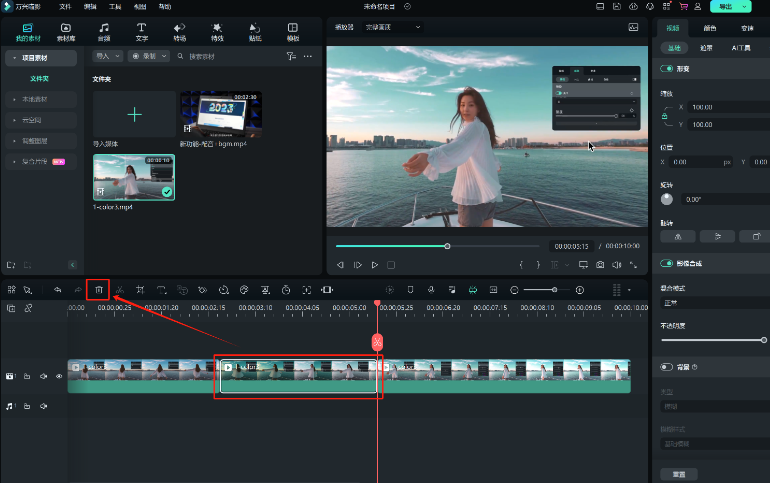This screenshot has height=483, width=770.
Task: Hide video track 1 using eye icon
Action: pos(59,376)
